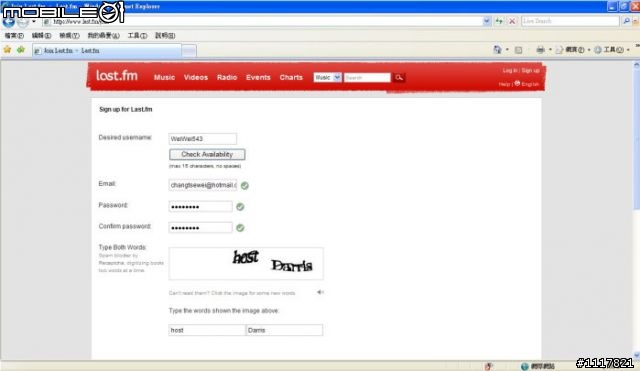This screenshot has height=371, width=640.
Task: Click the Favorites star icon
Action: click(7, 50)
